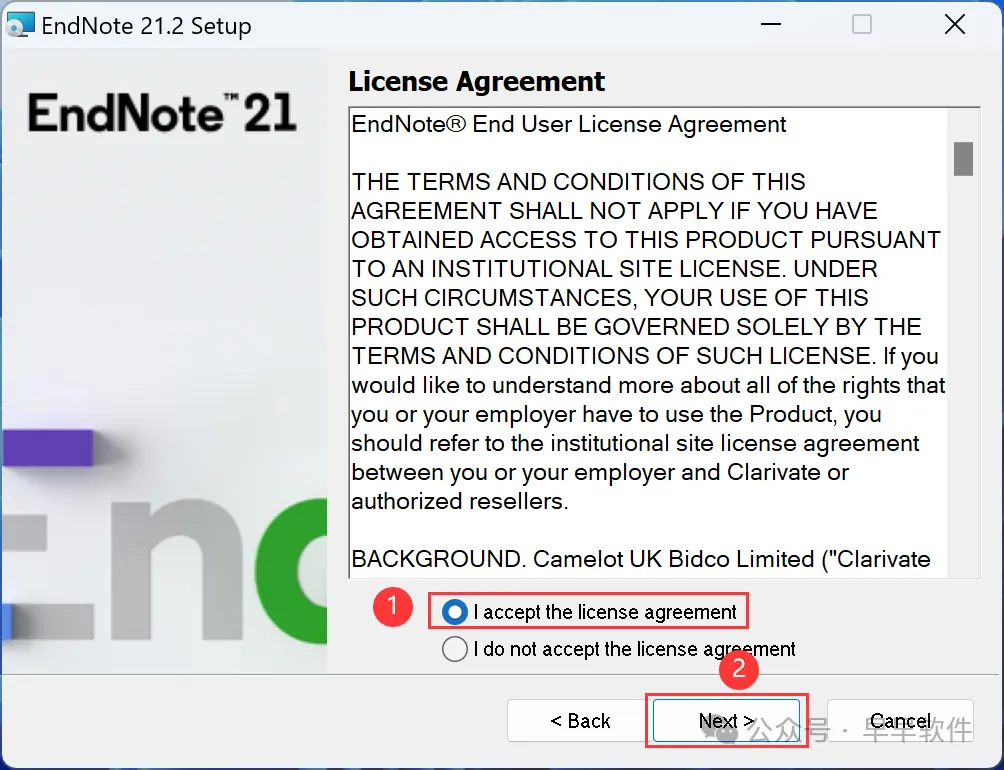Close the EndNote 21.2 Setup window
Image resolution: width=1004 pixels, height=770 pixels.
pos(955,24)
